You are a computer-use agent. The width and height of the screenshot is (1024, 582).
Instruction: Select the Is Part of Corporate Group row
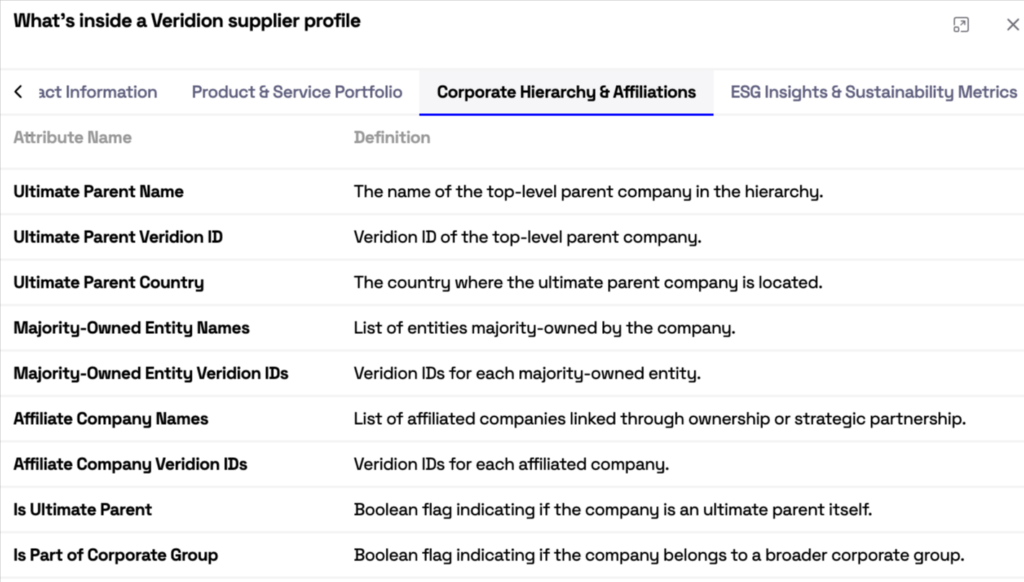113,555
